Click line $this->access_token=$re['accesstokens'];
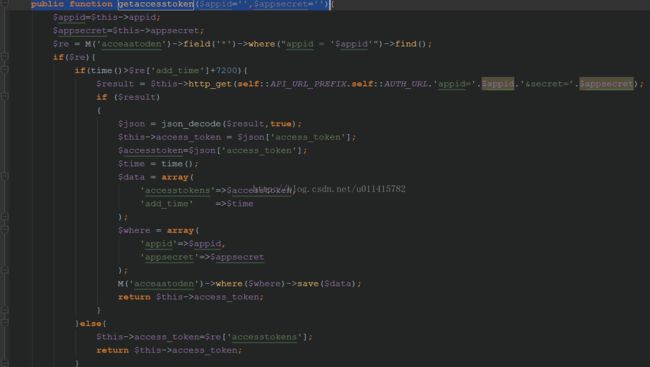 pos(204,337)
